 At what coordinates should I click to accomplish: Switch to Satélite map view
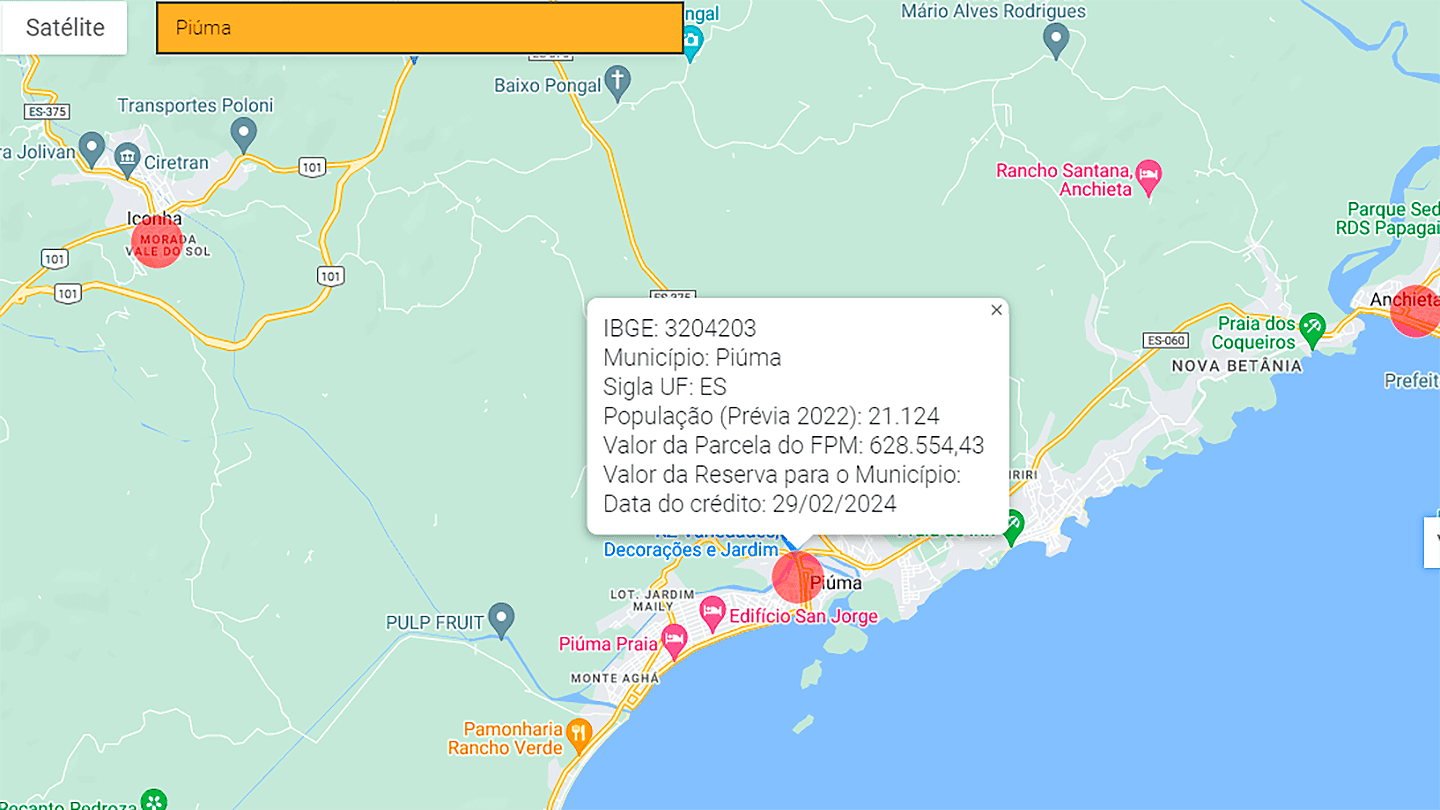coord(65,28)
